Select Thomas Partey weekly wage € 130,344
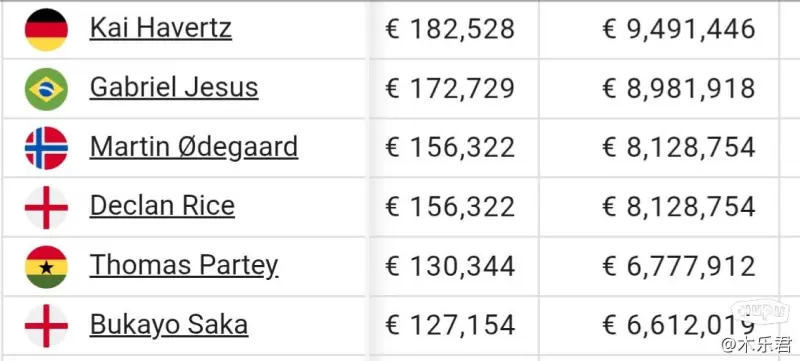Screen dimensions: 800x361 (449, 266)
